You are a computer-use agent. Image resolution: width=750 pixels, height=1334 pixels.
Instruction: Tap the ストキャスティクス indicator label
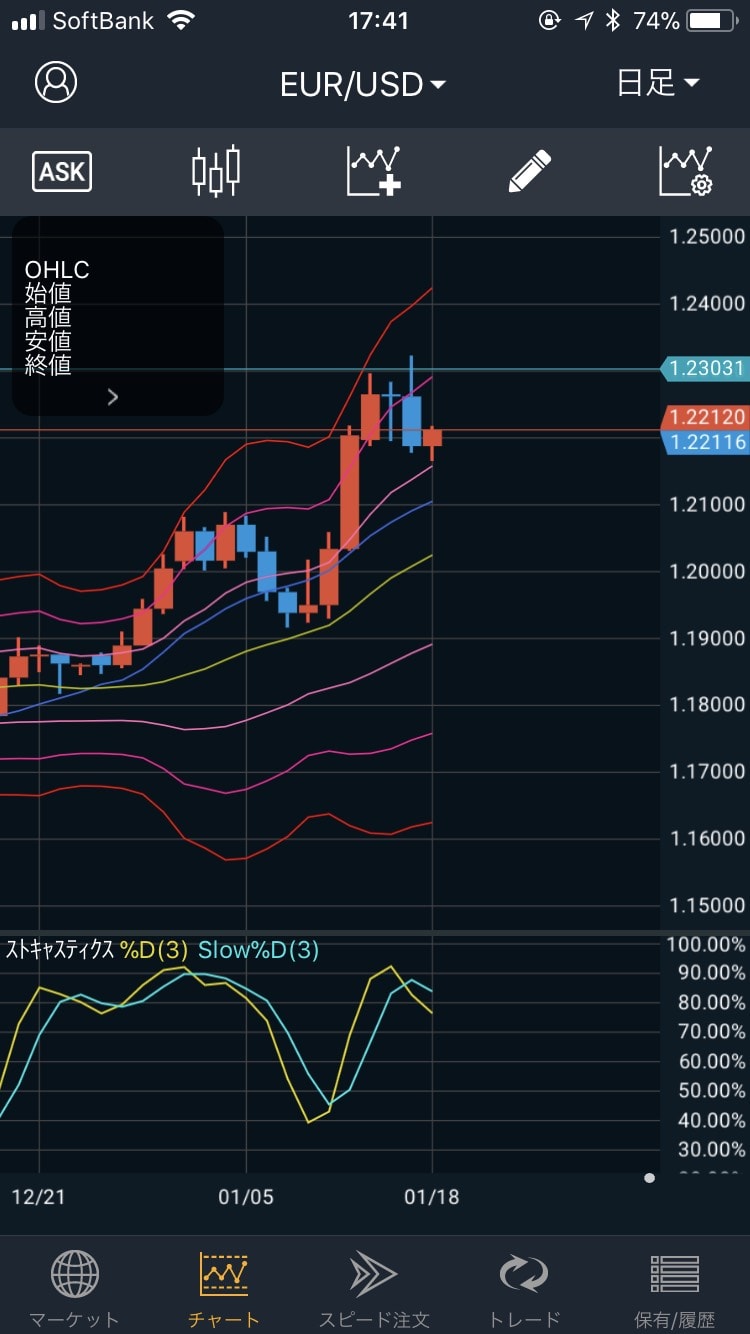tap(60, 950)
